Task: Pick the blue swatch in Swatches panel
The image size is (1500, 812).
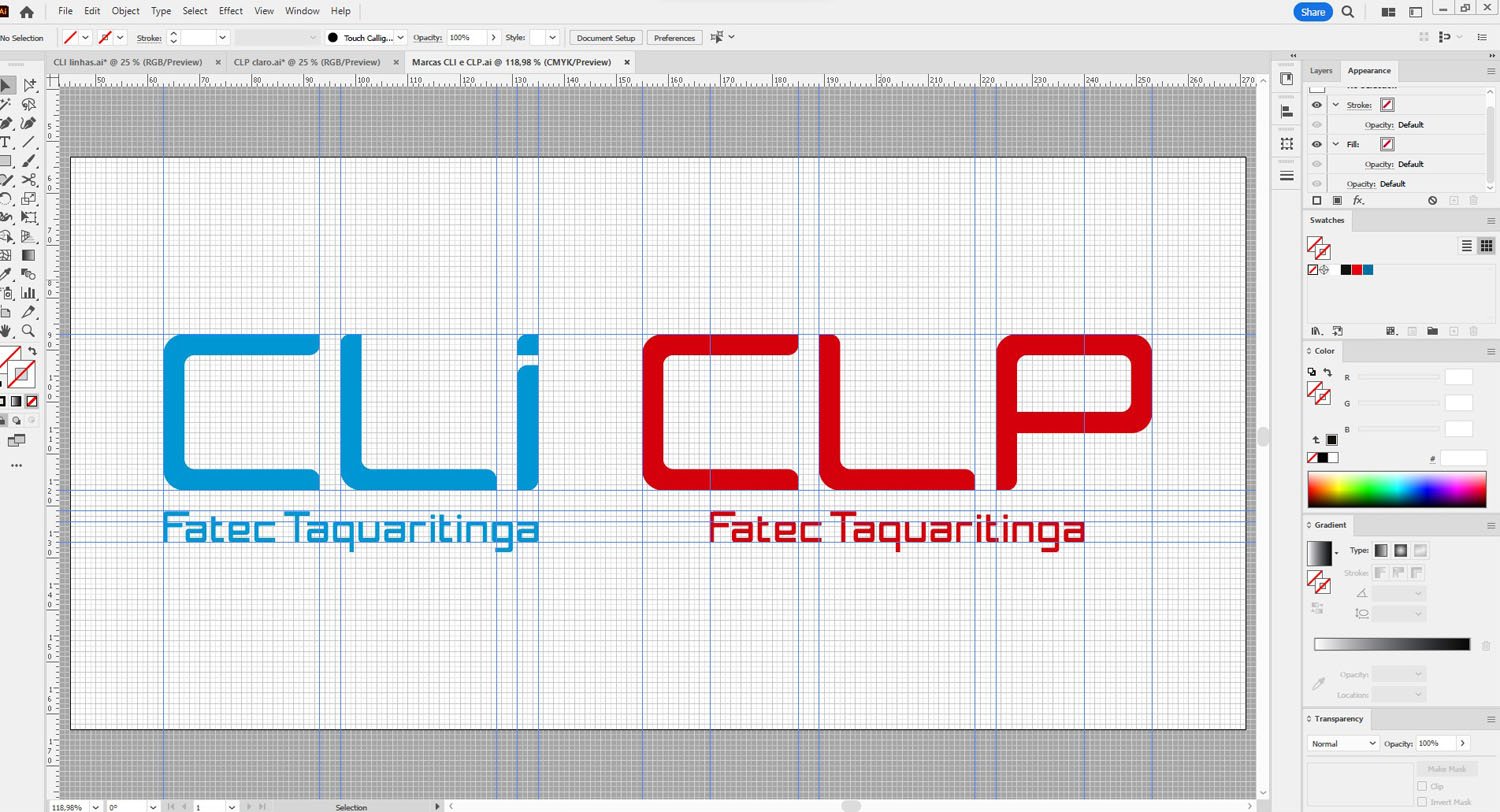Action: click(1368, 270)
